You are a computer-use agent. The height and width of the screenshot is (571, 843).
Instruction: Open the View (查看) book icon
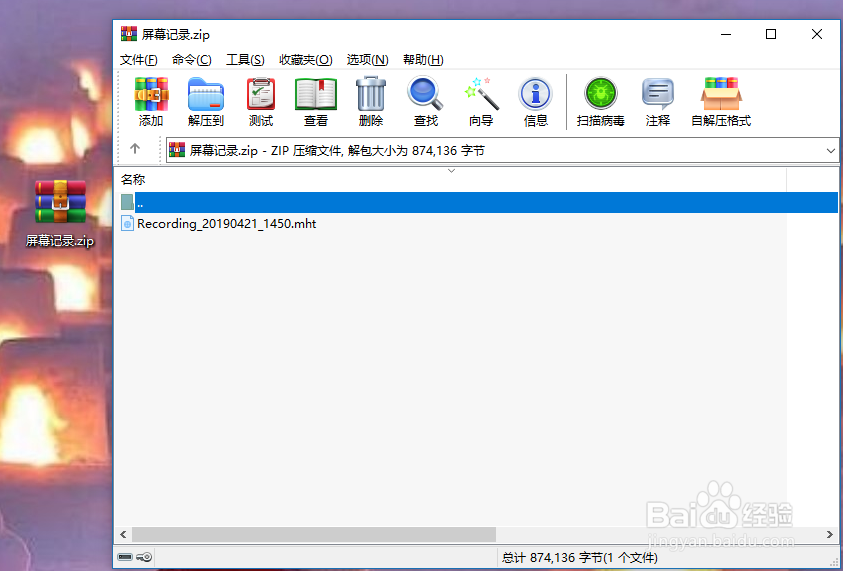pos(316,102)
